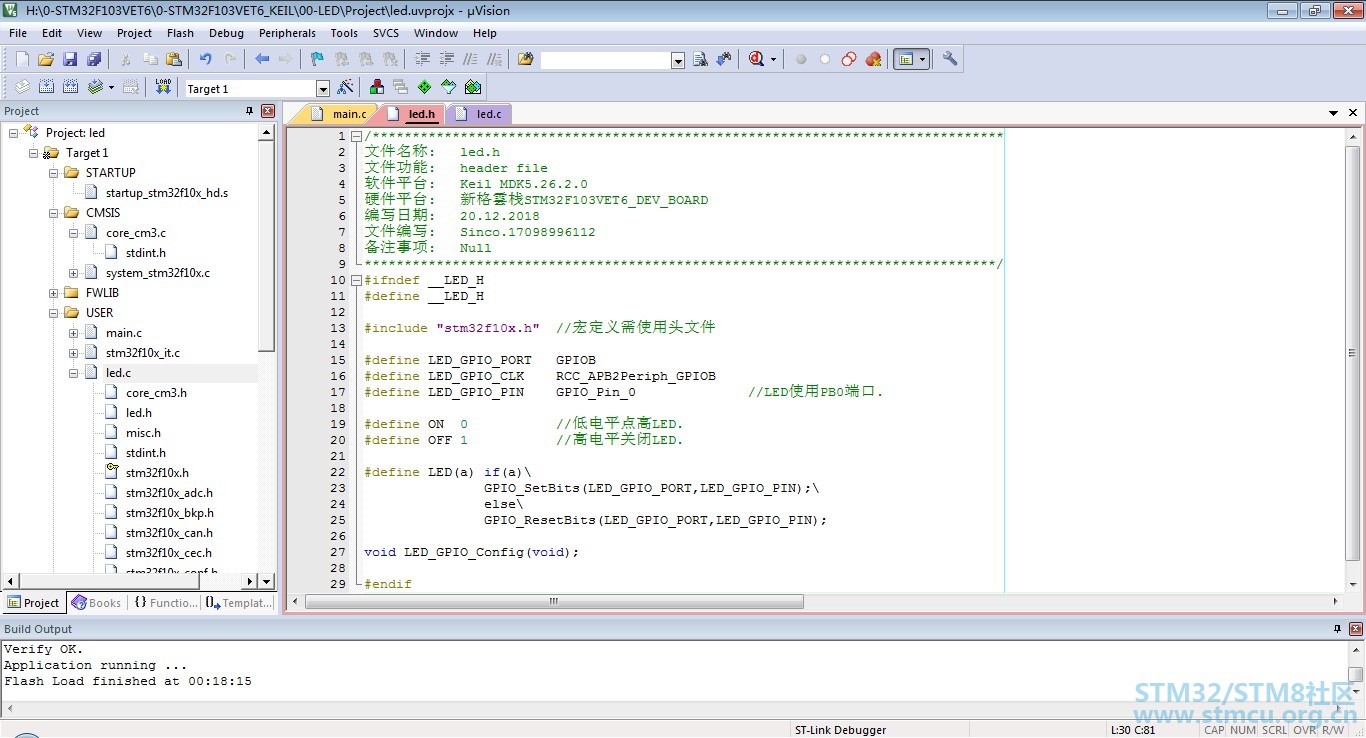Navigate backwards with the blue left arrow
The image size is (1366, 738).
(x=262, y=59)
